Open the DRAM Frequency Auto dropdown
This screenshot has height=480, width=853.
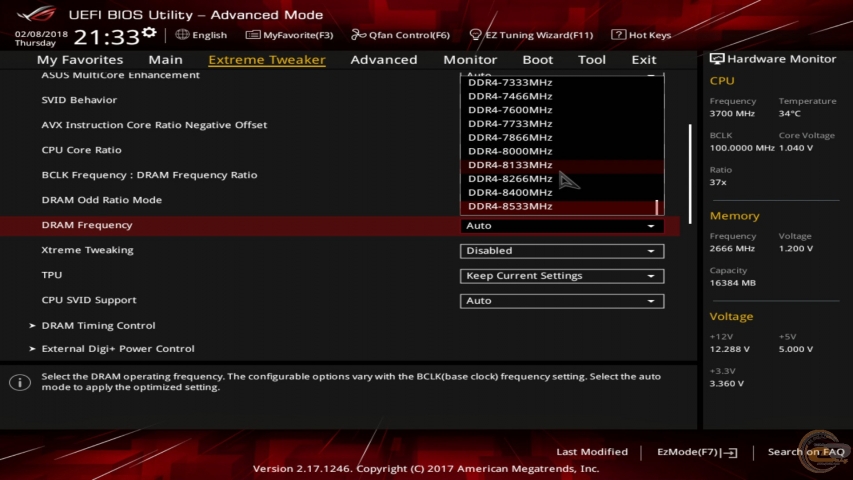tap(561, 226)
